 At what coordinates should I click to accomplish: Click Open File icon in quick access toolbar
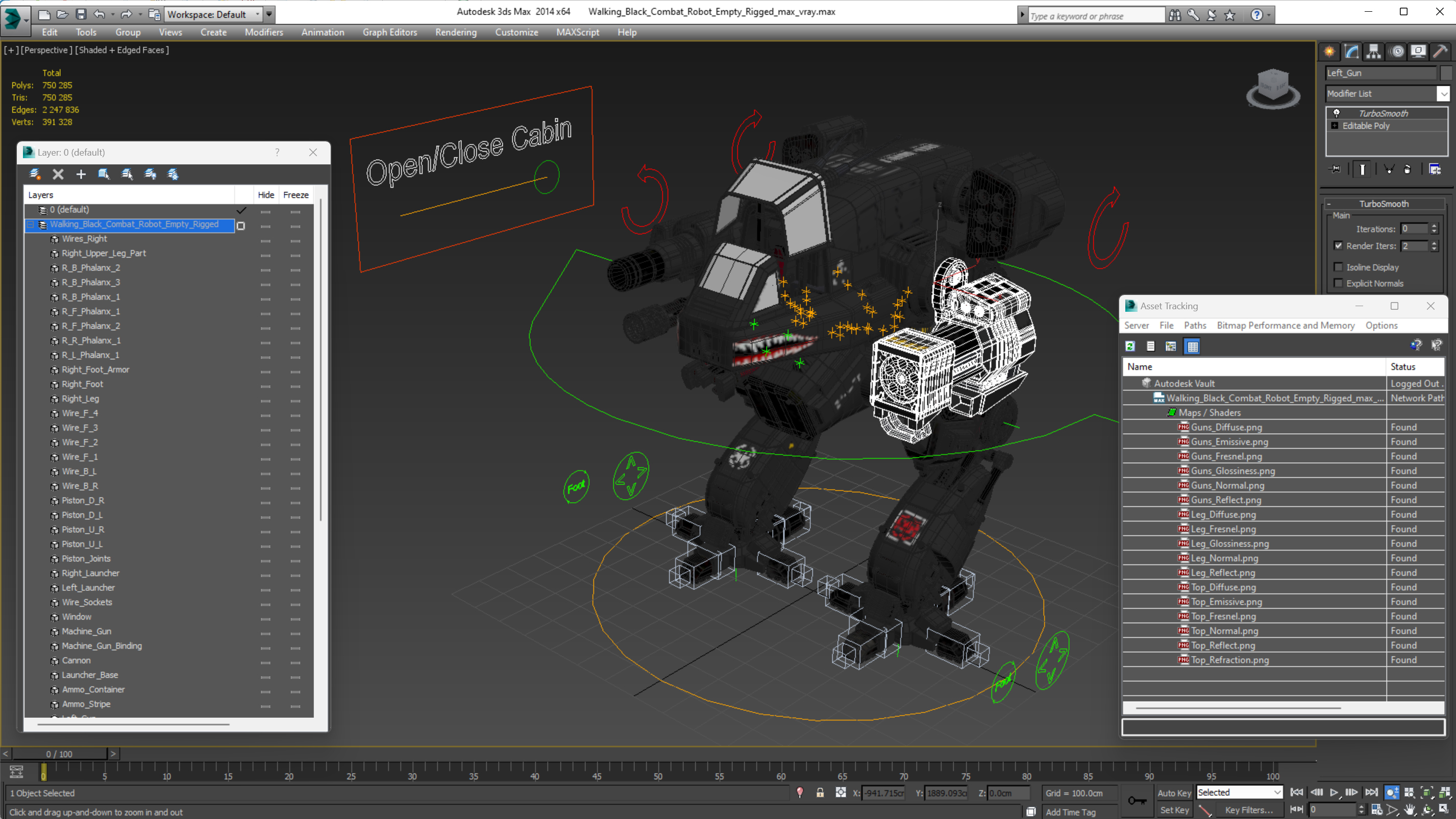62,14
